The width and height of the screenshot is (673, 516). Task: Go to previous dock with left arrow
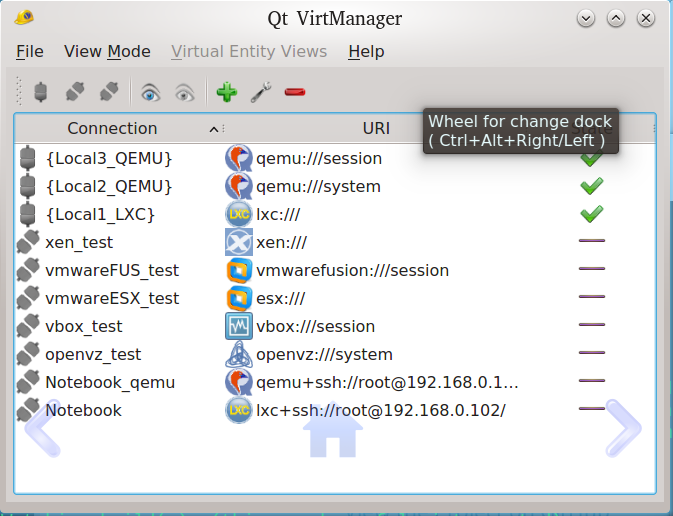(42, 427)
